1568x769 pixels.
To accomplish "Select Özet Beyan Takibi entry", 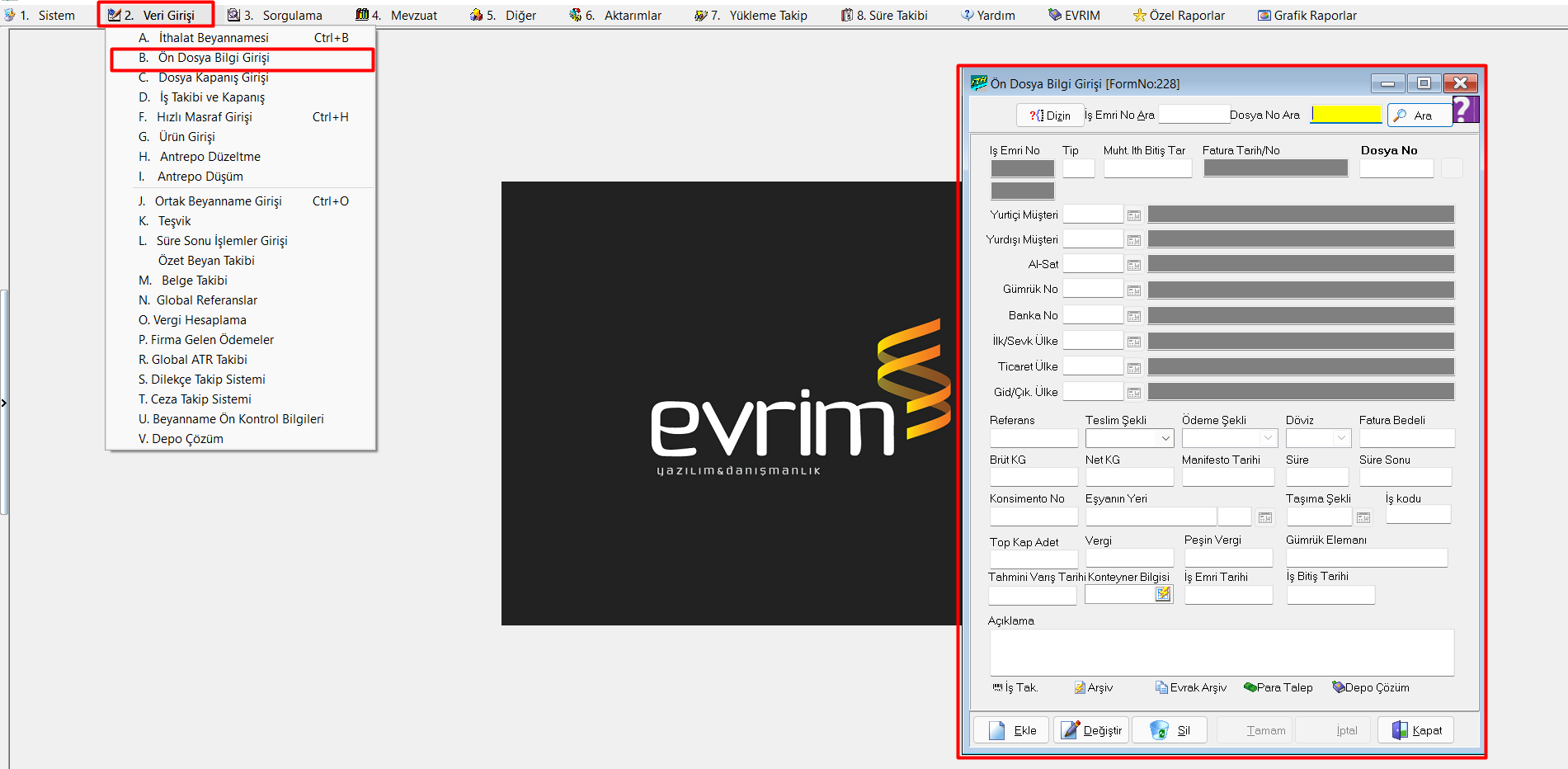I will click(241, 261).
